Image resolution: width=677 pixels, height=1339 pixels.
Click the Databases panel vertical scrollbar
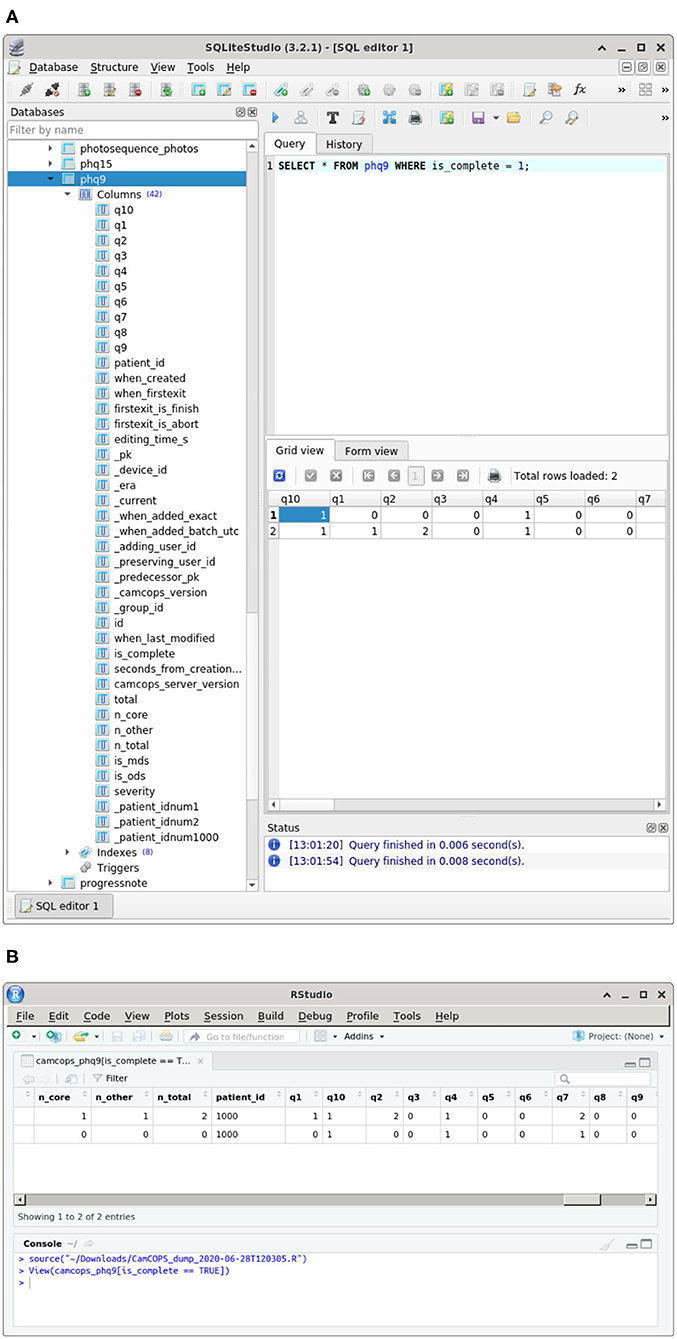(252, 515)
